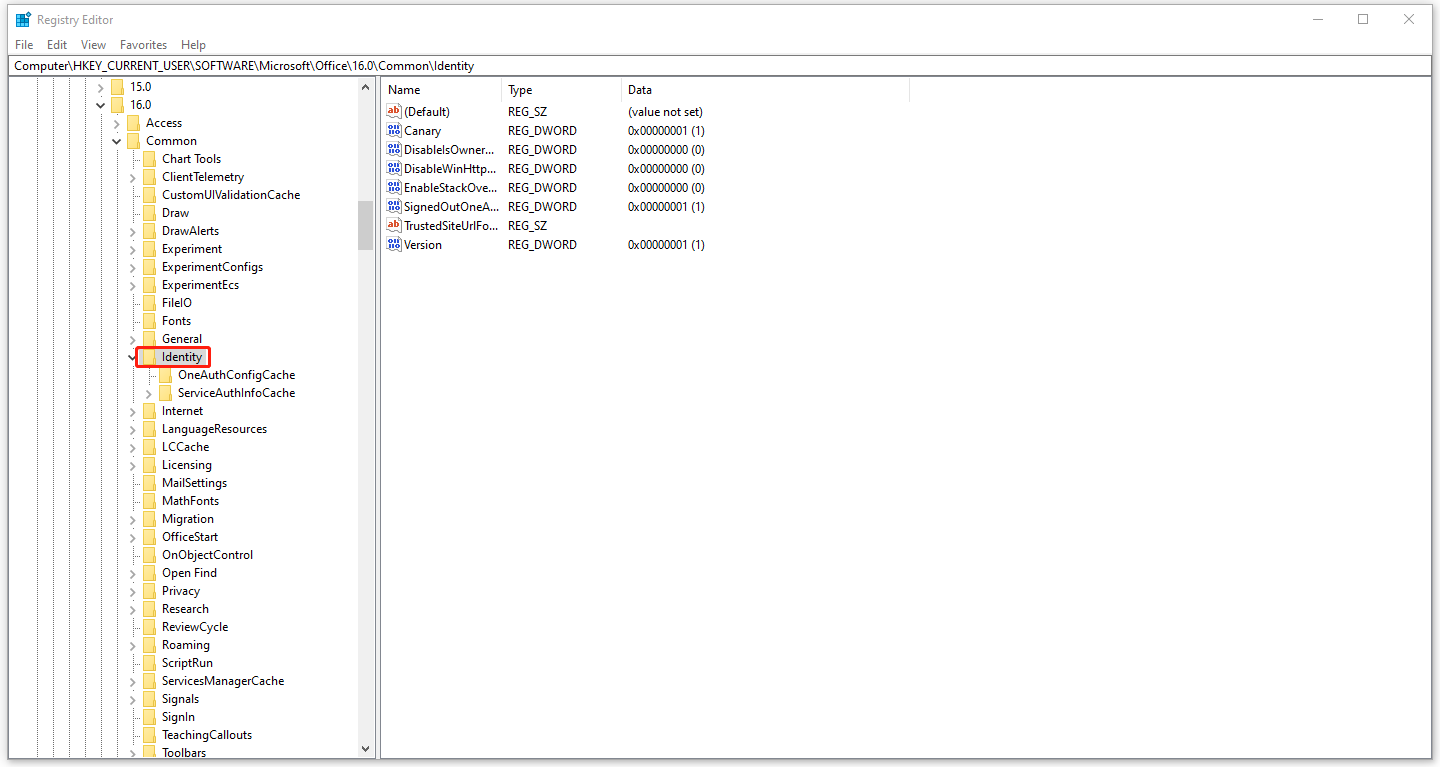Open the Edit menu
The width and height of the screenshot is (1440, 767).
tap(57, 45)
